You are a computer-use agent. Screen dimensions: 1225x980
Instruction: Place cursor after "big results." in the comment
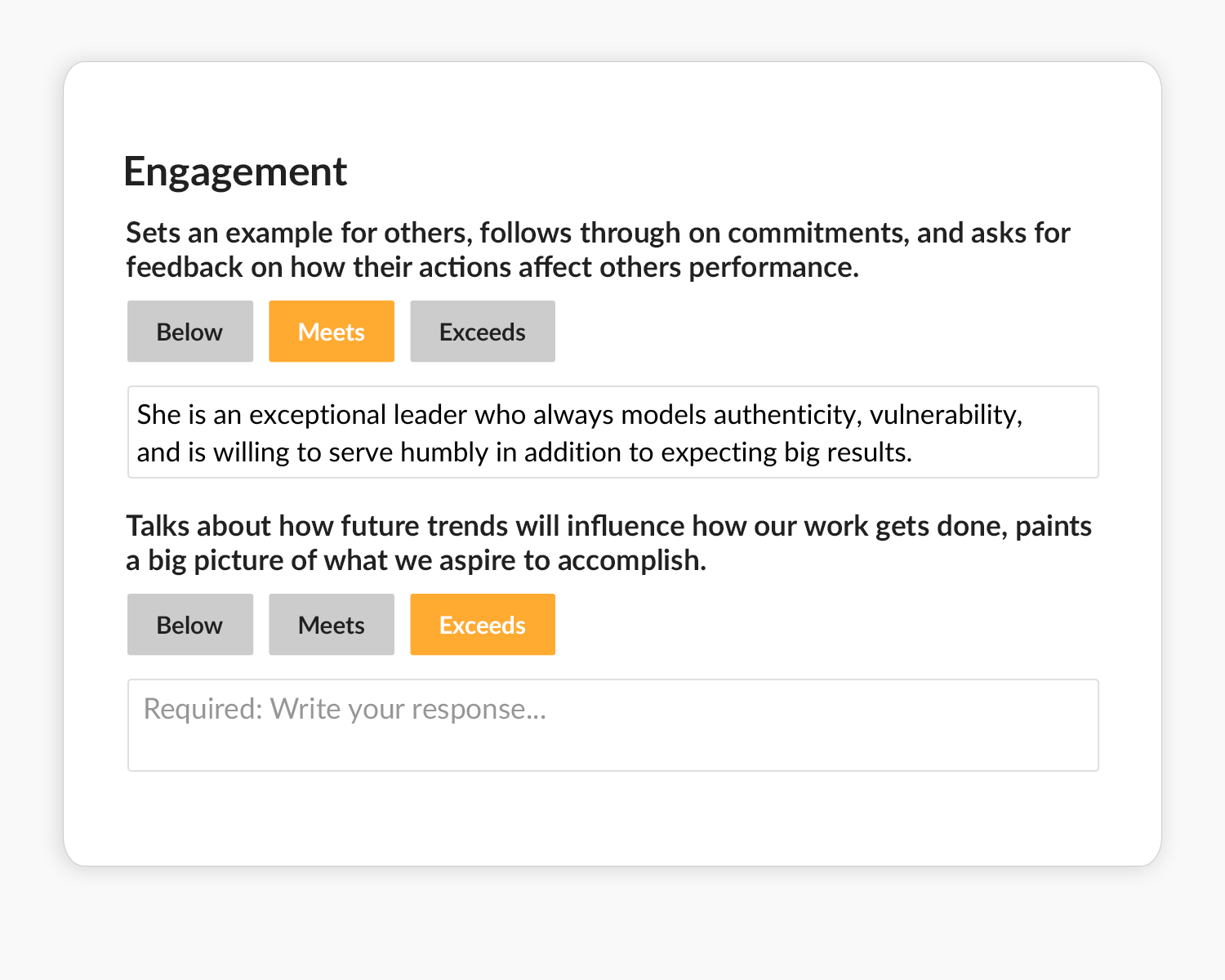914,452
